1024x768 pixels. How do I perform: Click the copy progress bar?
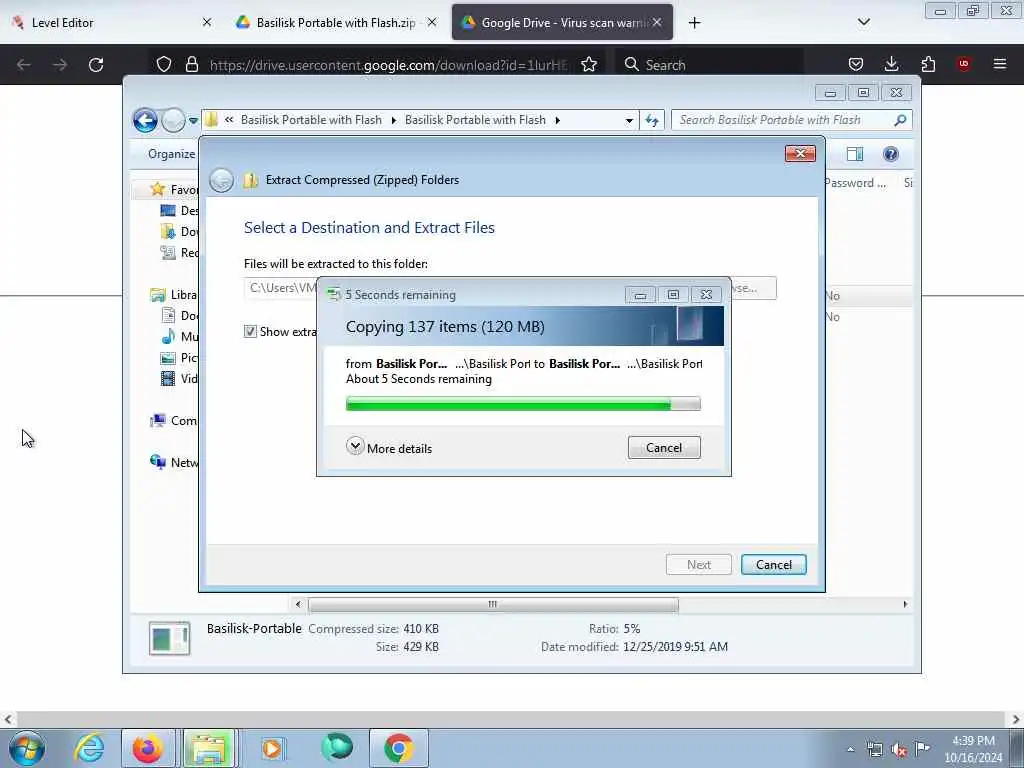(523, 404)
